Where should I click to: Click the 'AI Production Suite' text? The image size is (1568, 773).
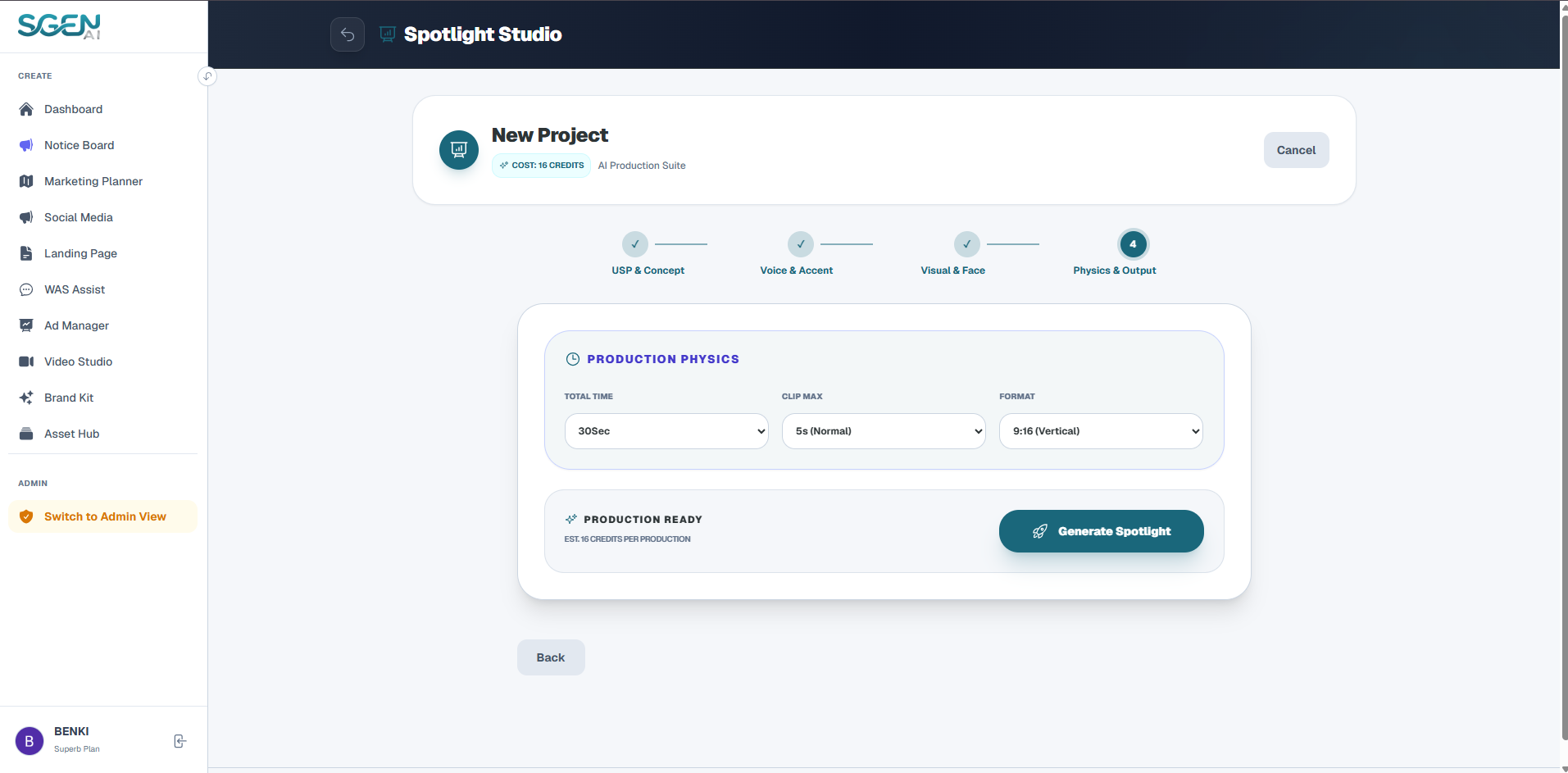tap(642, 166)
